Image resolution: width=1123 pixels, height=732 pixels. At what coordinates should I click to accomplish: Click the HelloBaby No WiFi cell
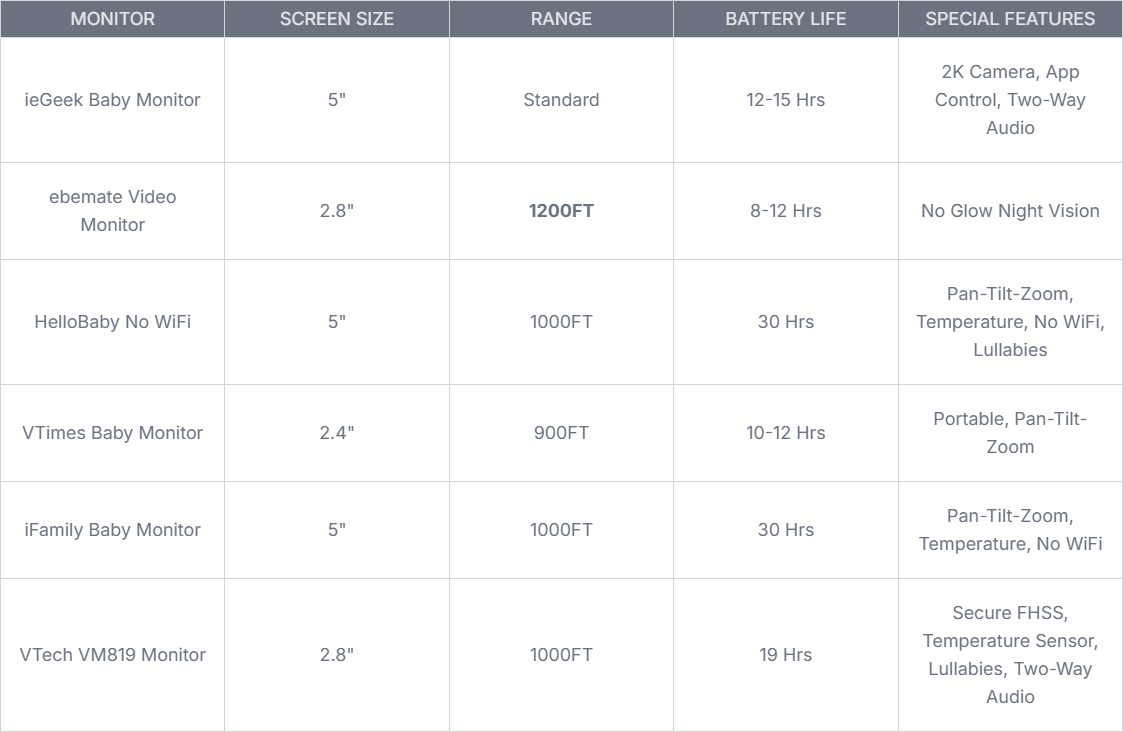coord(112,322)
